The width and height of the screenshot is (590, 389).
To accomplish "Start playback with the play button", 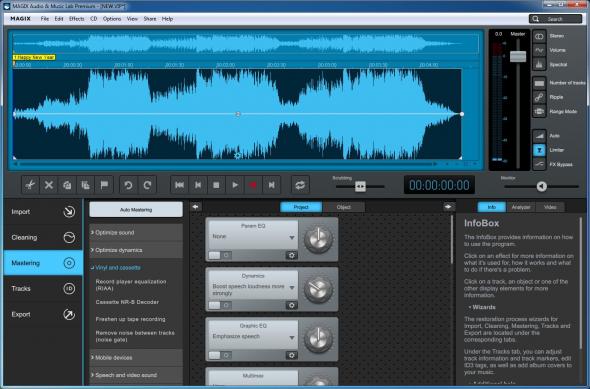I will (x=235, y=185).
